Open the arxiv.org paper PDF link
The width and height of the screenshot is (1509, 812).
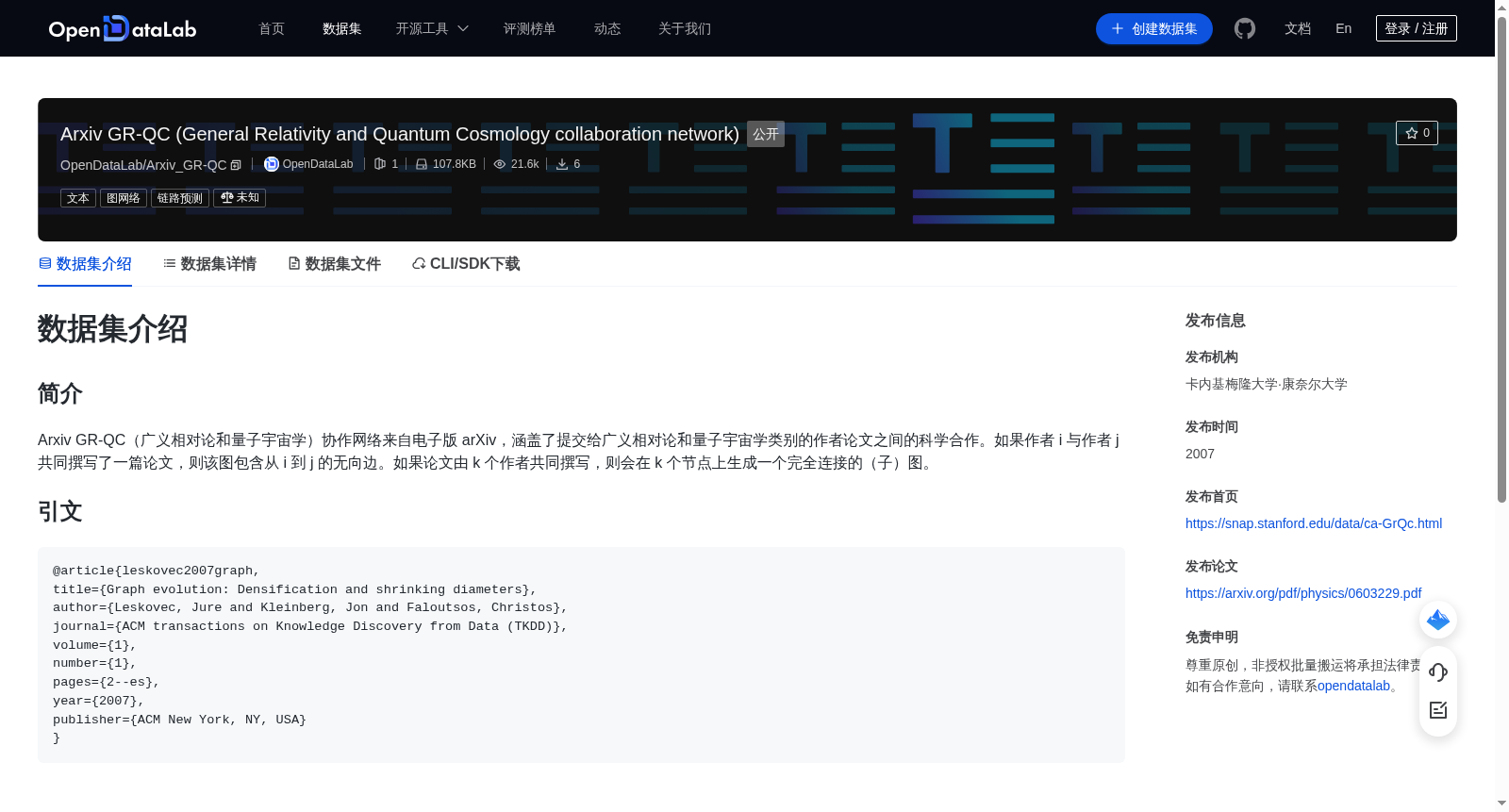coord(1303,593)
